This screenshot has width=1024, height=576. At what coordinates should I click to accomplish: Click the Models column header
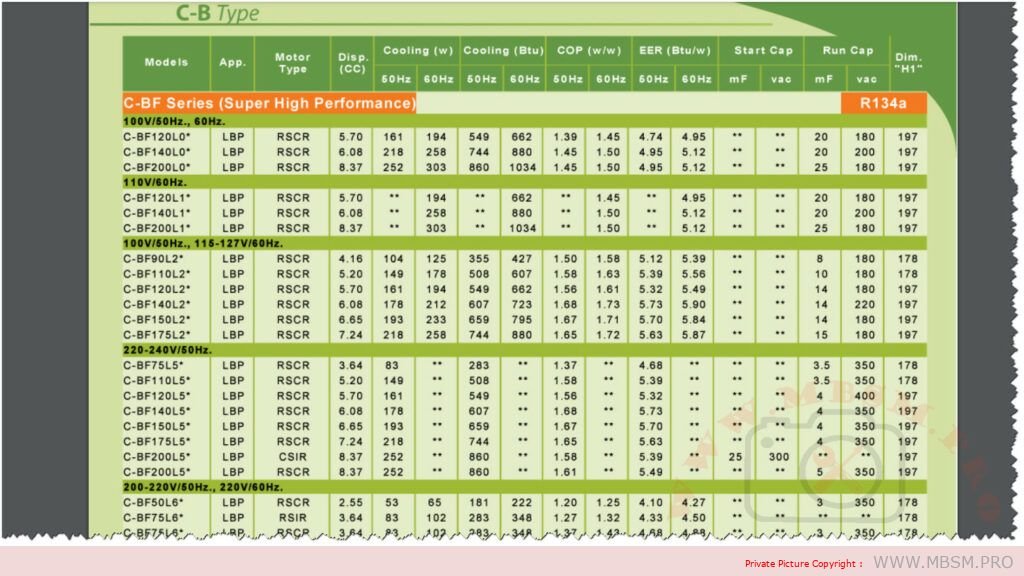click(166, 62)
